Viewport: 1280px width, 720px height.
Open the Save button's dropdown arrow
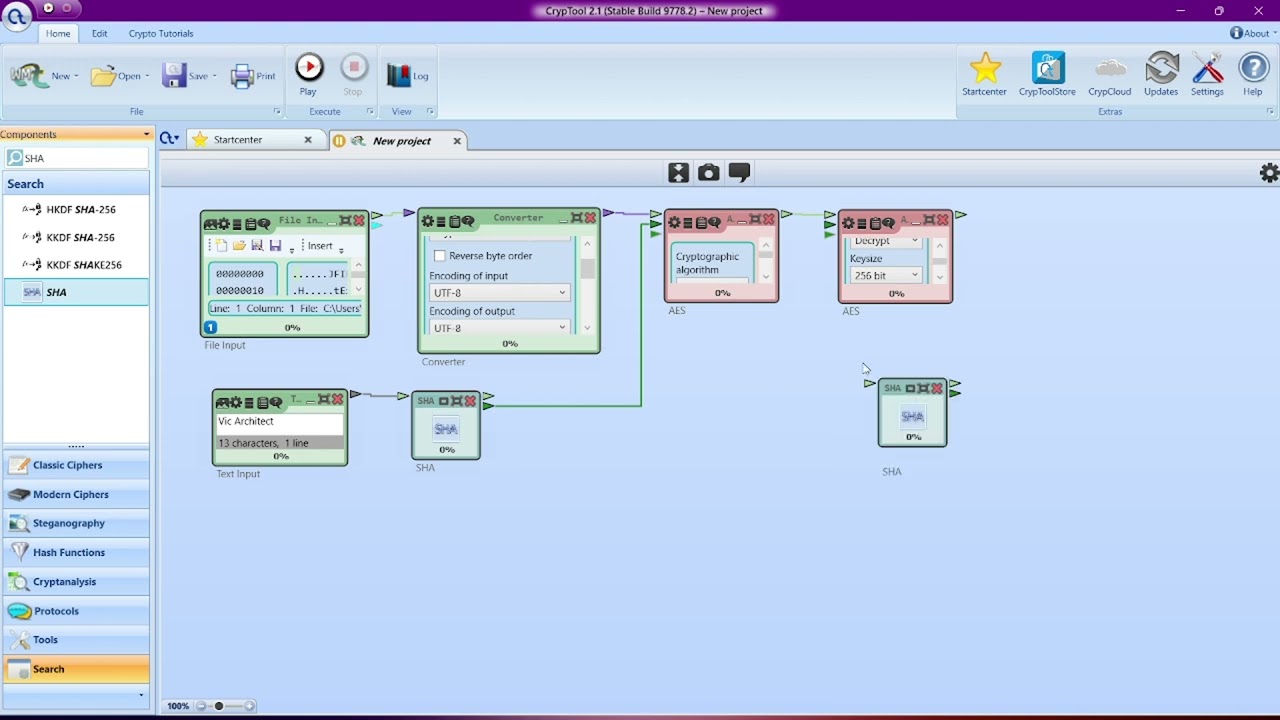click(x=214, y=76)
